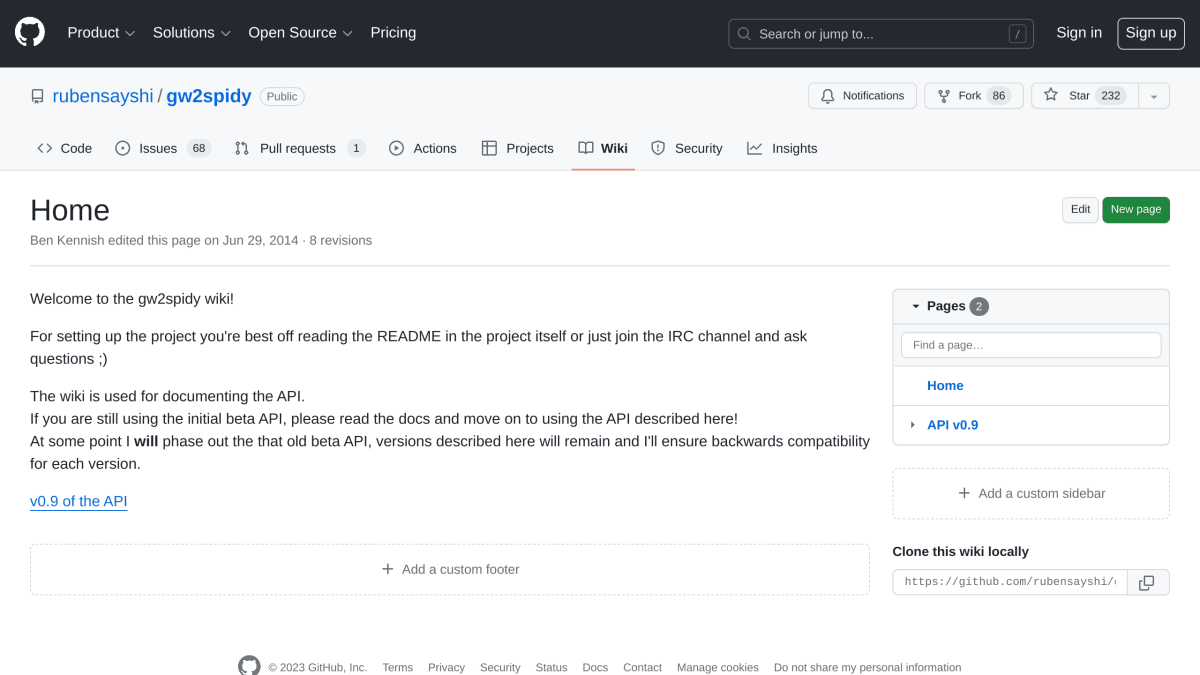Open the Open Source menu
Screen dimensions: 1200x675
tap(301, 33)
